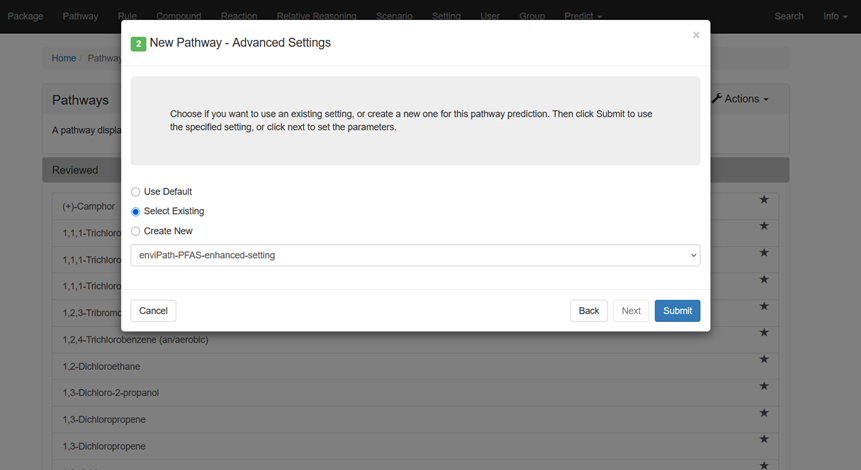
Task: Click the wrench Actions icon
Action: coord(717,99)
